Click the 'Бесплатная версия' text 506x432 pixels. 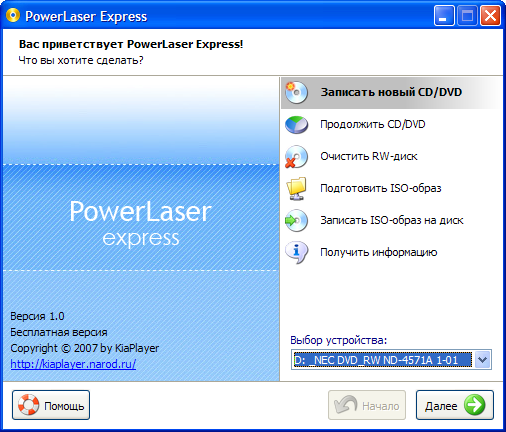click(x=59, y=332)
